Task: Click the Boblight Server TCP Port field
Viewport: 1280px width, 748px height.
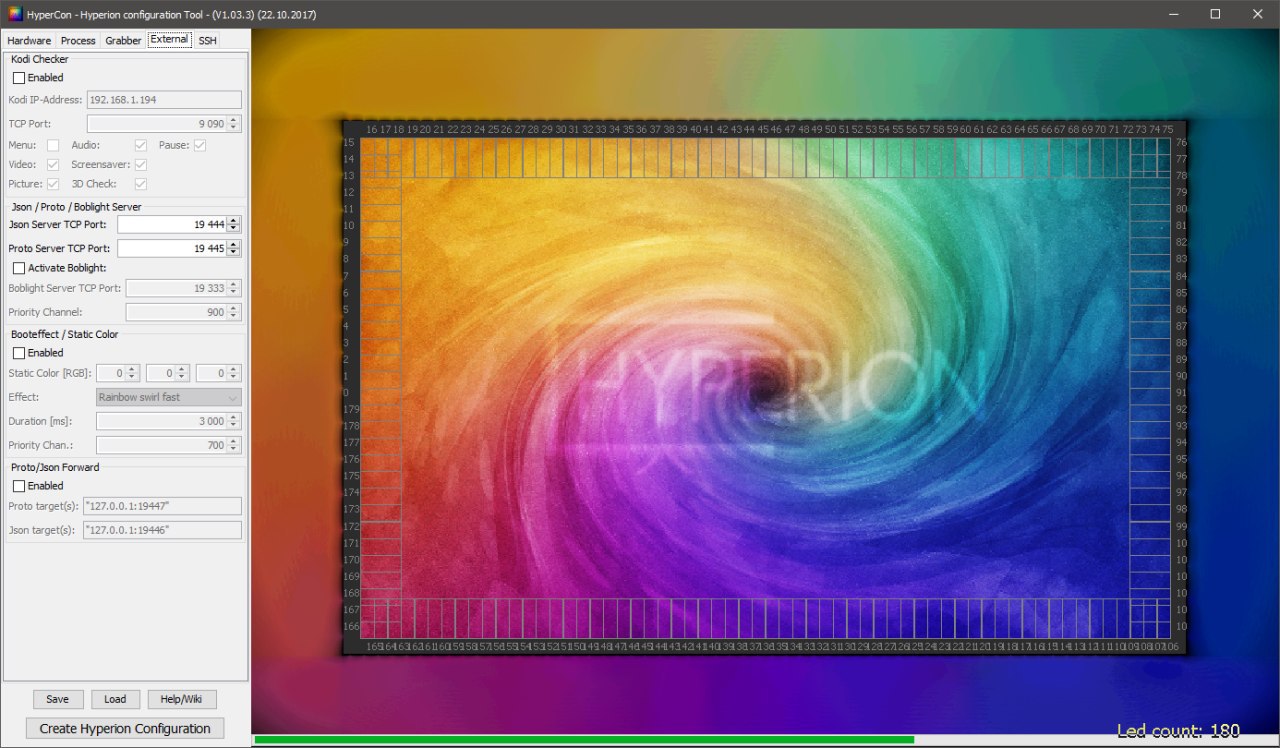Action: [x=176, y=288]
